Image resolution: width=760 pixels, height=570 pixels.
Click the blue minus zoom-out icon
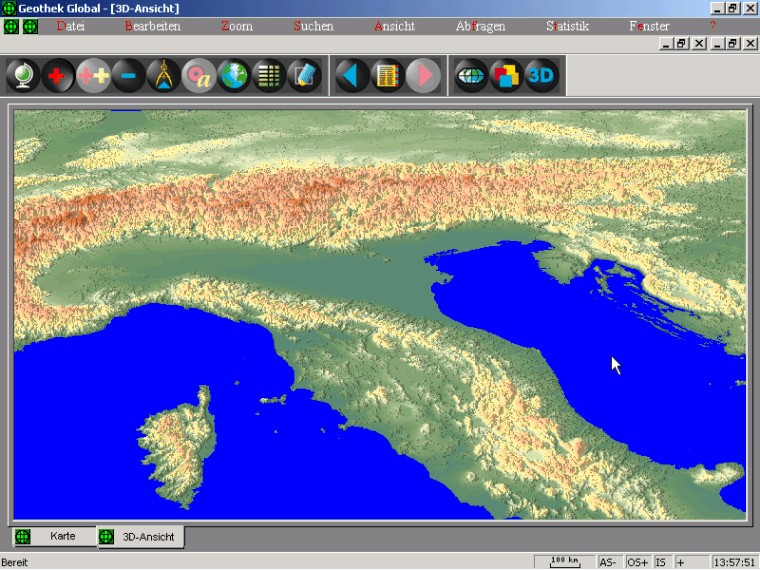click(128, 76)
